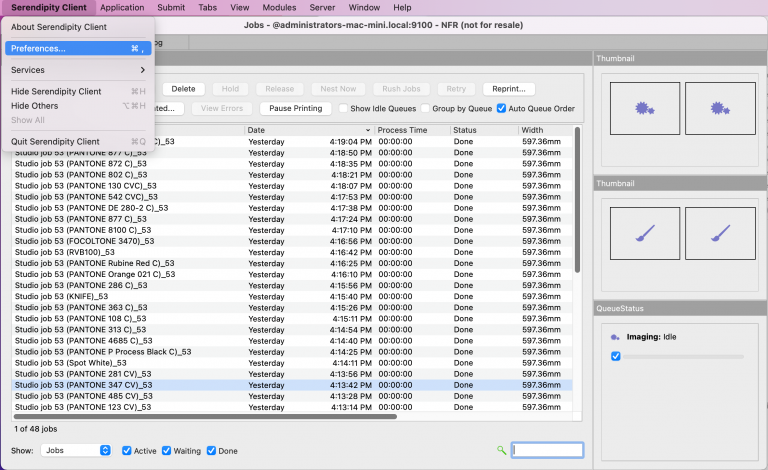The image size is (768, 470).
Task: Click the Status column header
Action: 484,130
